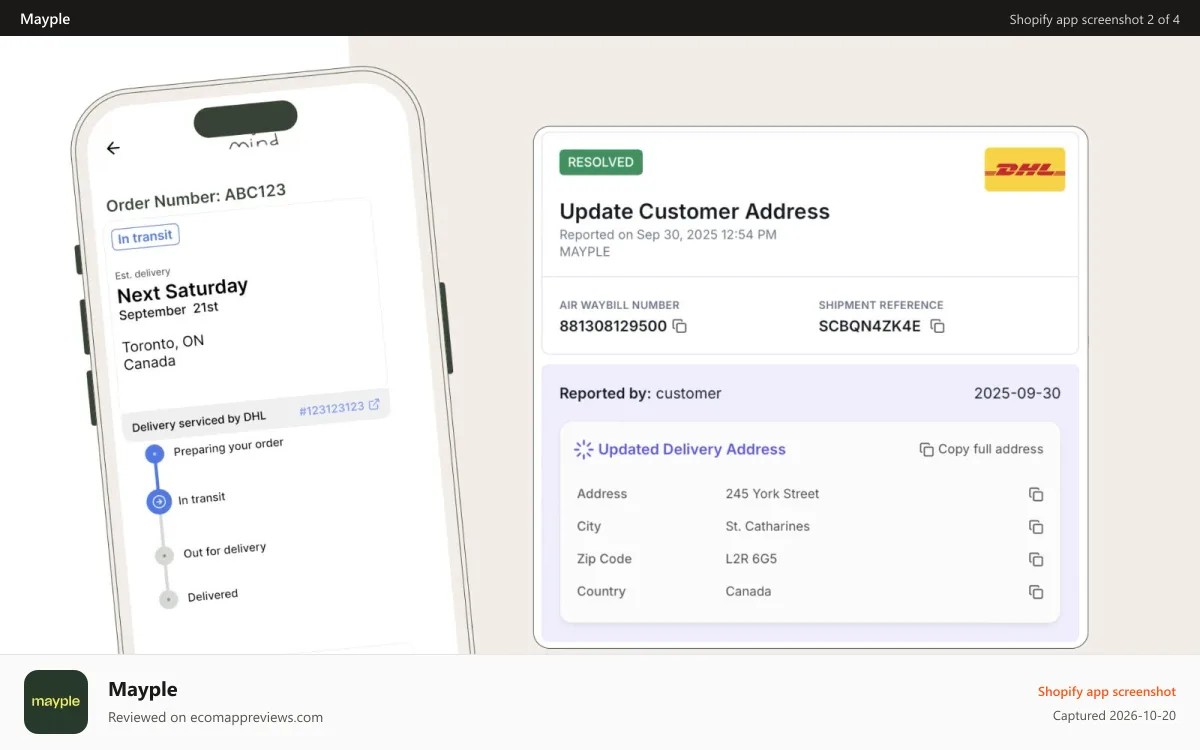Copy the City row value
1200x750 pixels.
pos(1036,527)
